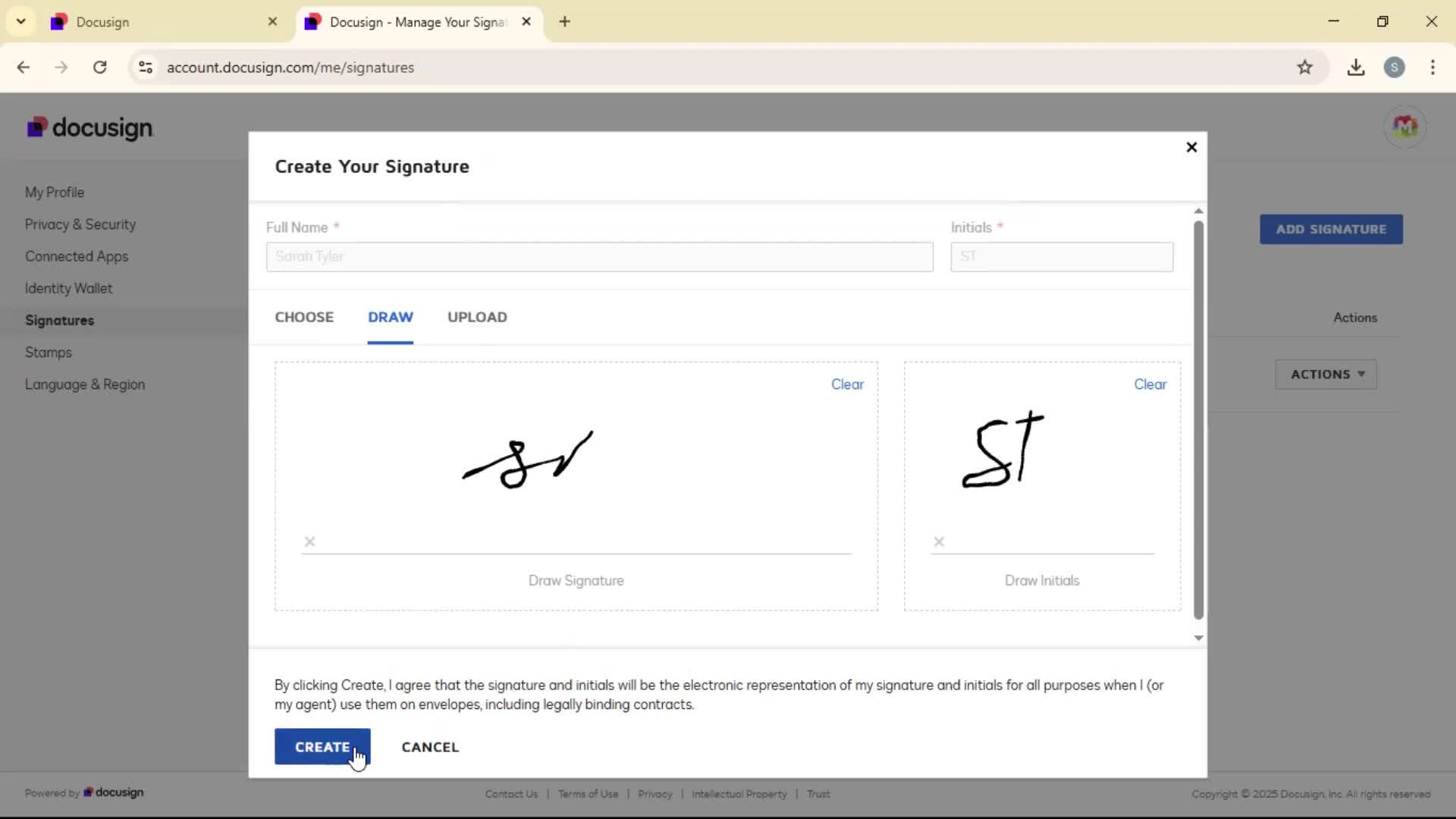Open the user profile avatar menu

click(1404, 127)
